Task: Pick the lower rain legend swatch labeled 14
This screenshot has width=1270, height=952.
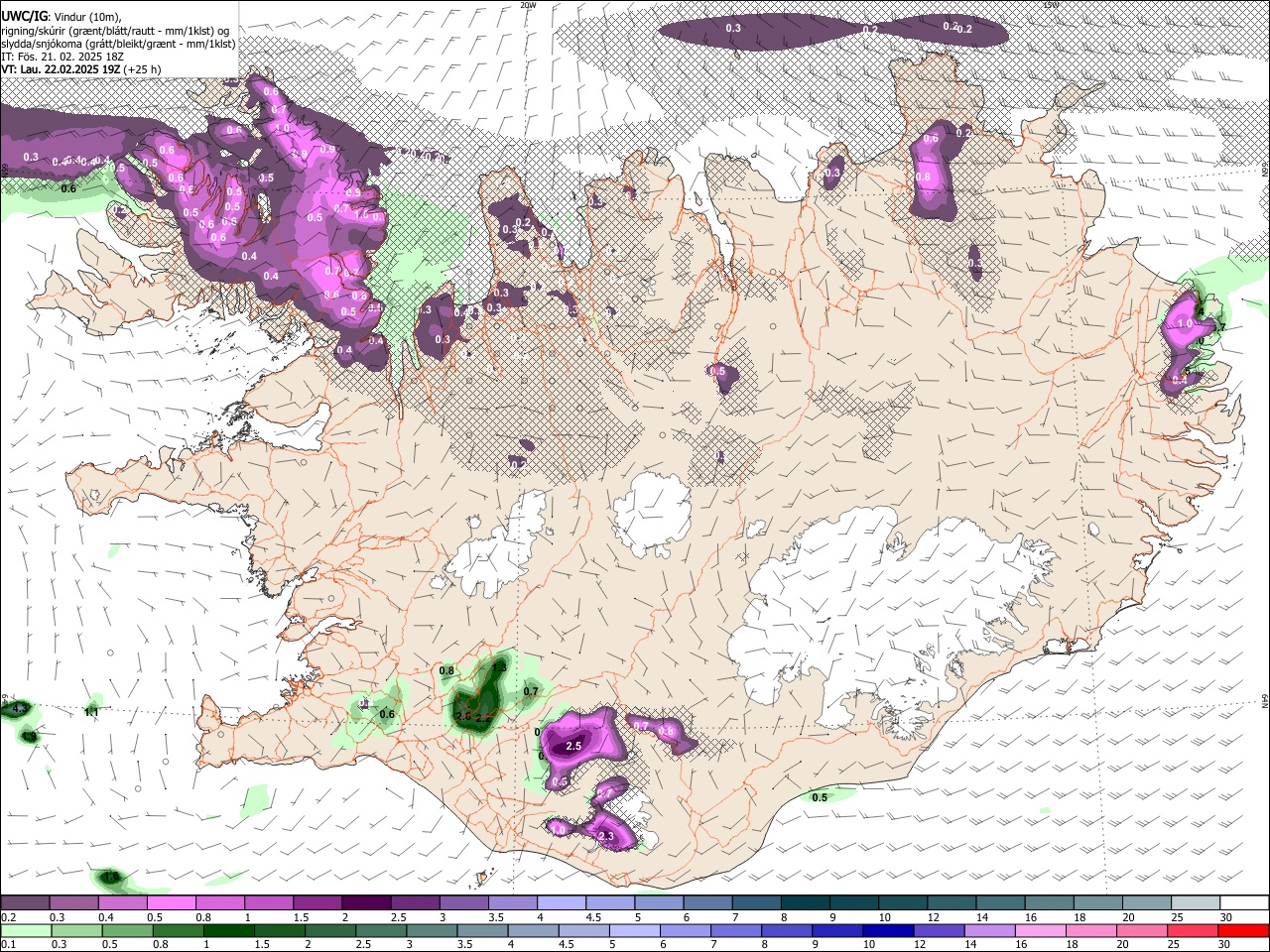Action: coord(990,930)
